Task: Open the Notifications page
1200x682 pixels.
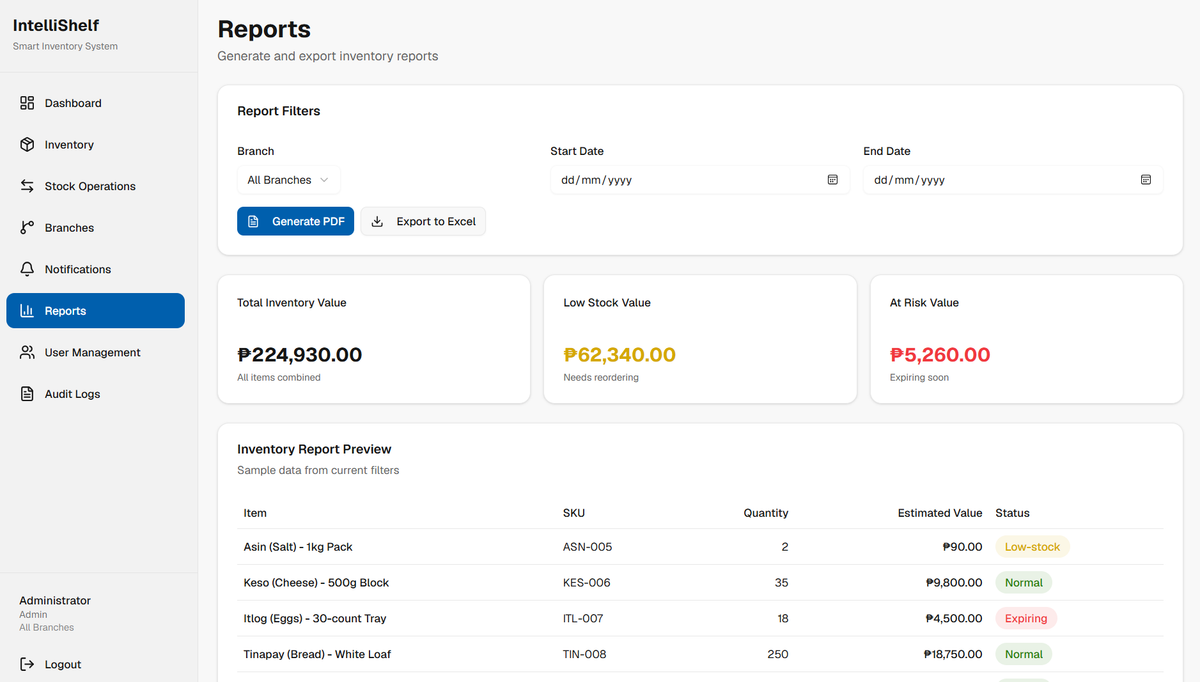Action: (x=95, y=269)
